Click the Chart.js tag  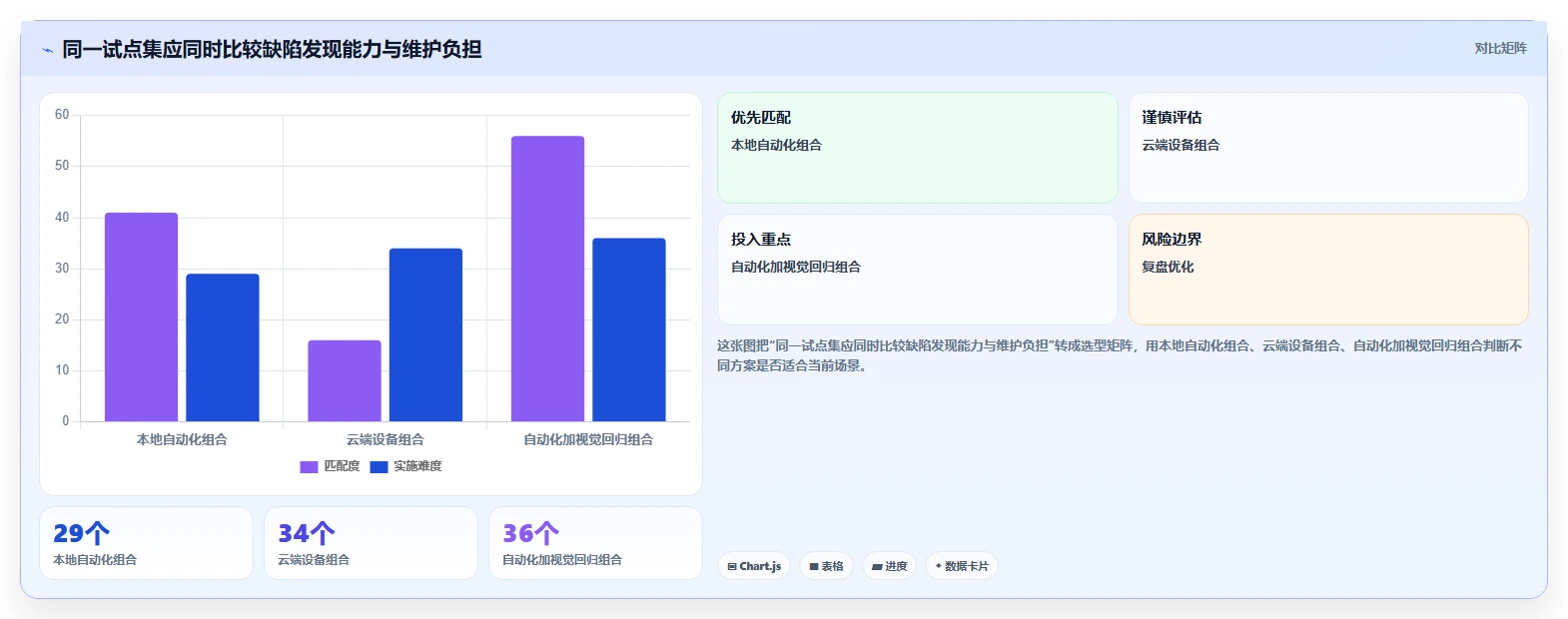[754, 566]
